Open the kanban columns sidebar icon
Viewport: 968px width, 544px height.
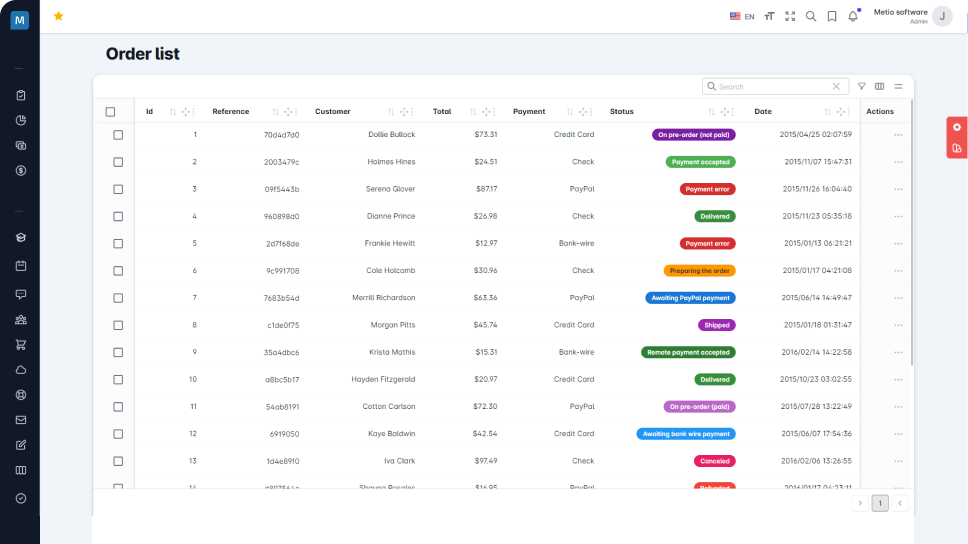pos(21,470)
